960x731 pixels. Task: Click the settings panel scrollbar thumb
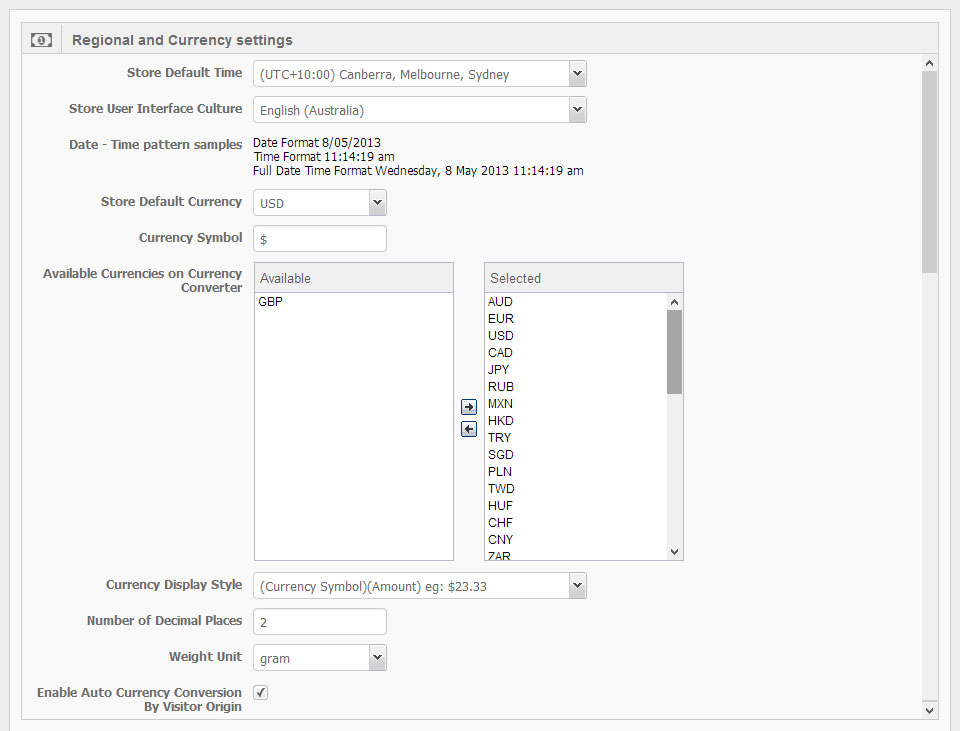pyautogui.click(x=929, y=172)
